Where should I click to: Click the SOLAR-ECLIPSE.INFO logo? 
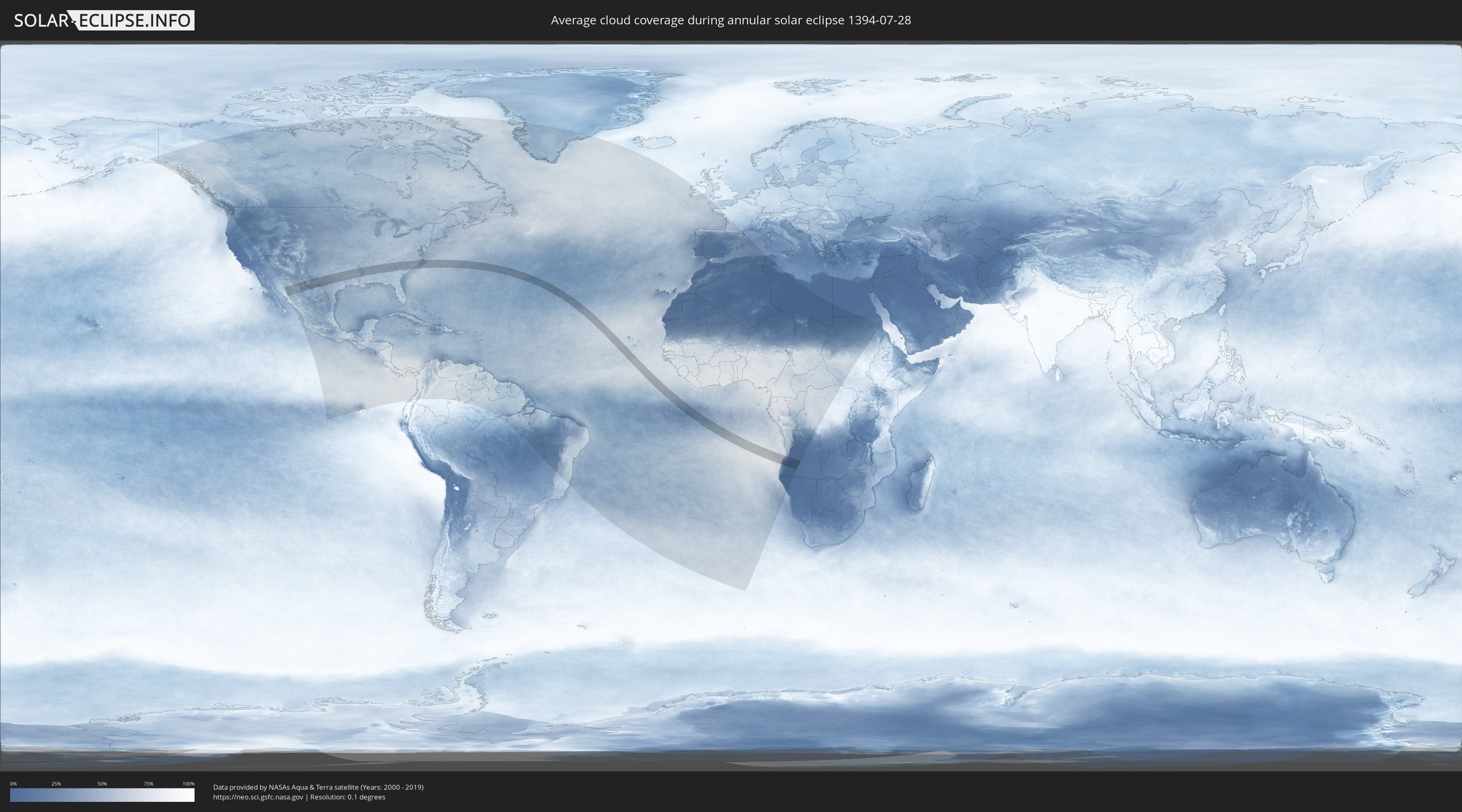click(104, 20)
